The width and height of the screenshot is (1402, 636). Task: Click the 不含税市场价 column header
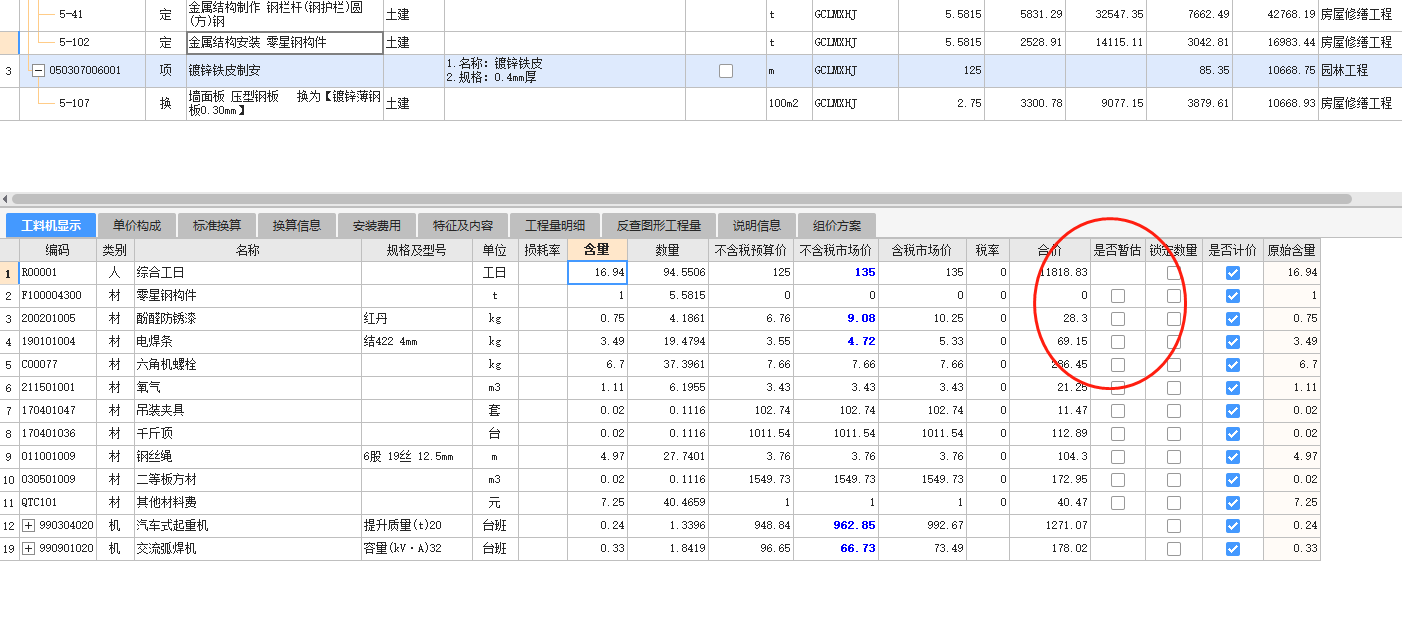[x=836, y=250]
